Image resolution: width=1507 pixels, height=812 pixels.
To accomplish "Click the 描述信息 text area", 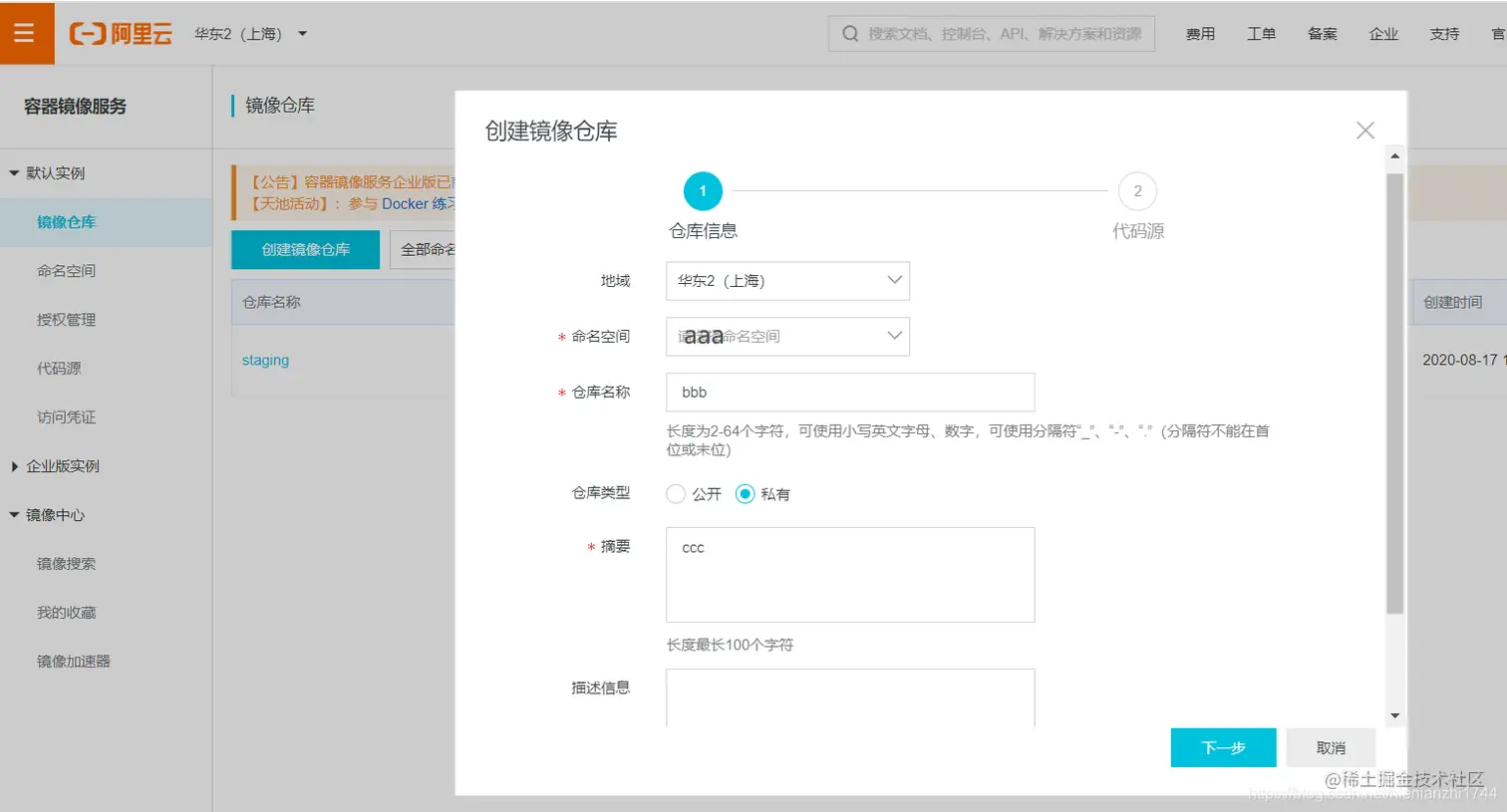I will 850,697.
